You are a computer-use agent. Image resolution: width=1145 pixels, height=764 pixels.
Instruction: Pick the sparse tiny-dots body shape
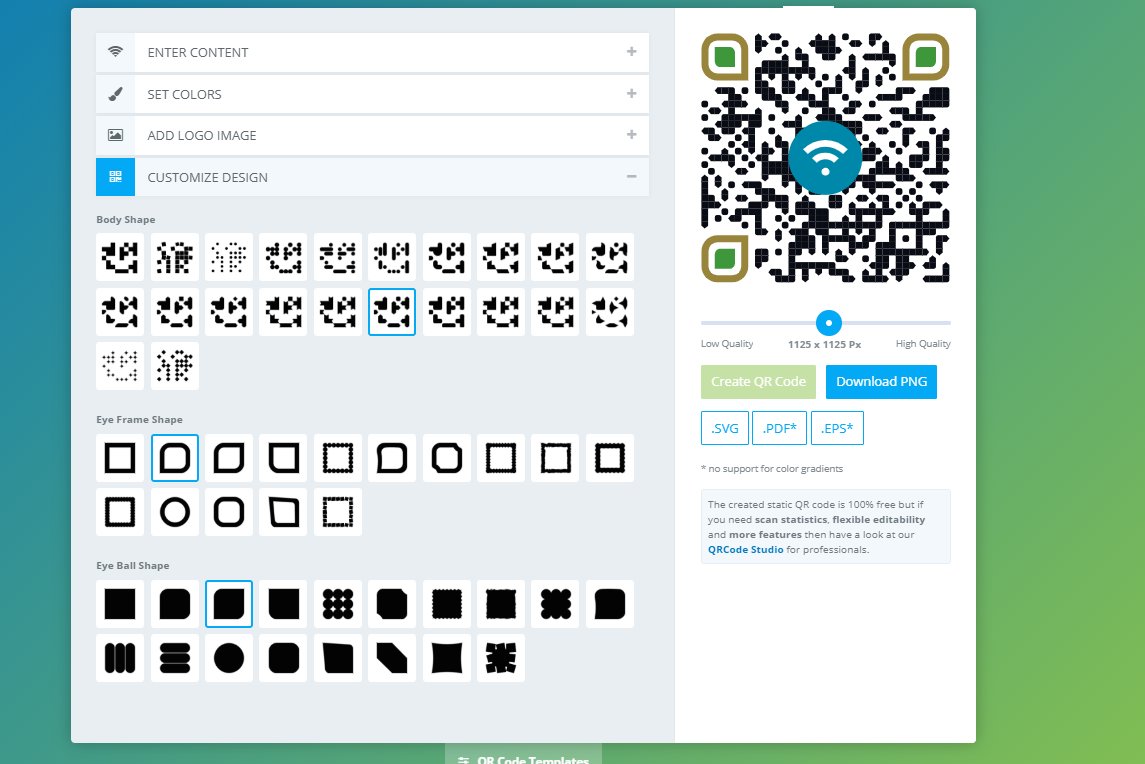[229, 258]
